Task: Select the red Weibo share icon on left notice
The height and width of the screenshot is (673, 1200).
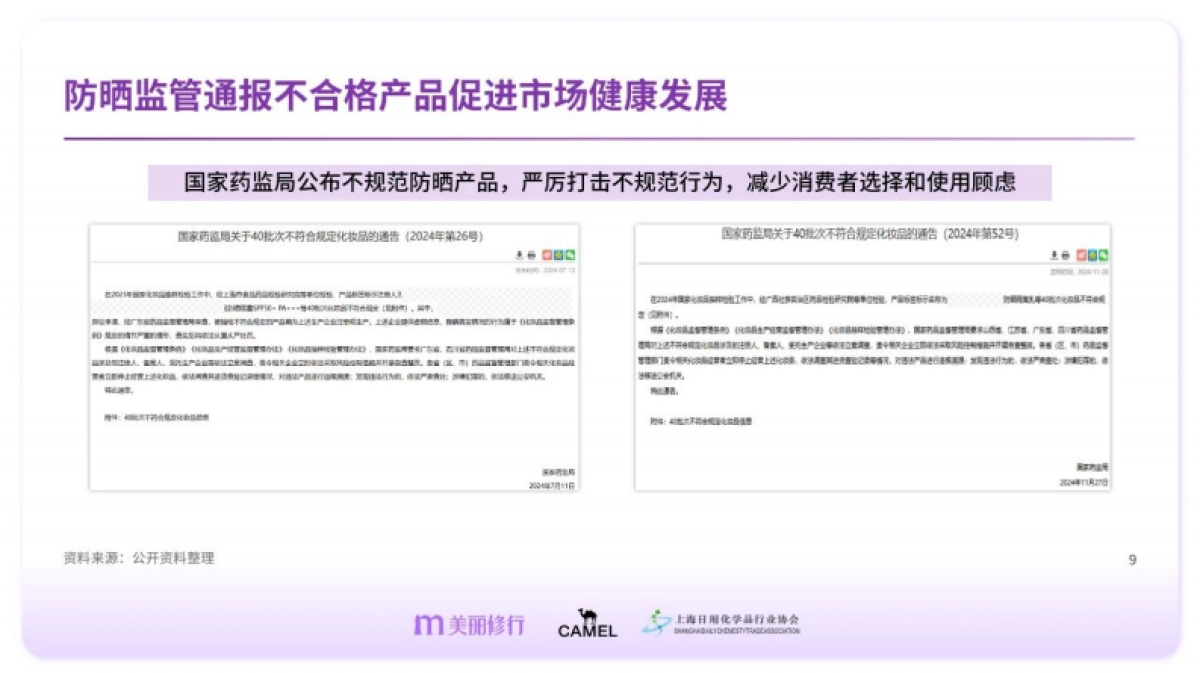Action: (546, 254)
